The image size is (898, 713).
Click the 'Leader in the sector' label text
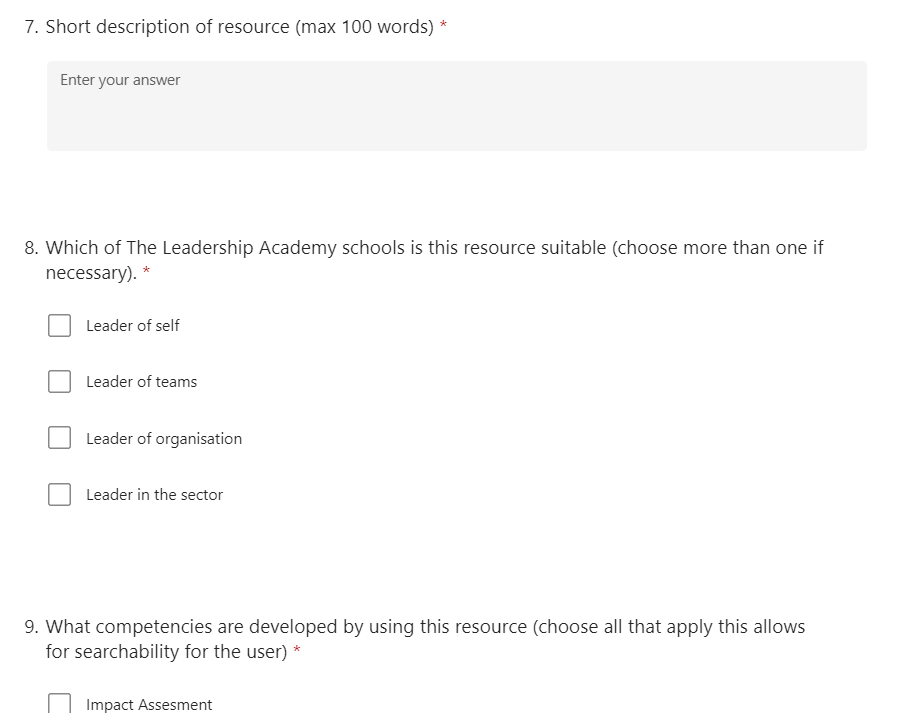(154, 494)
